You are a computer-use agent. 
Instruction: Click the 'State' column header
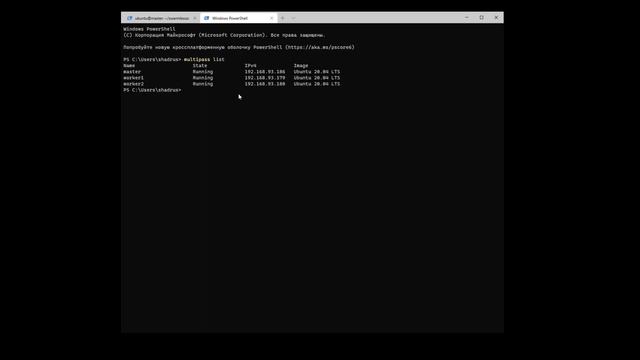coord(200,66)
